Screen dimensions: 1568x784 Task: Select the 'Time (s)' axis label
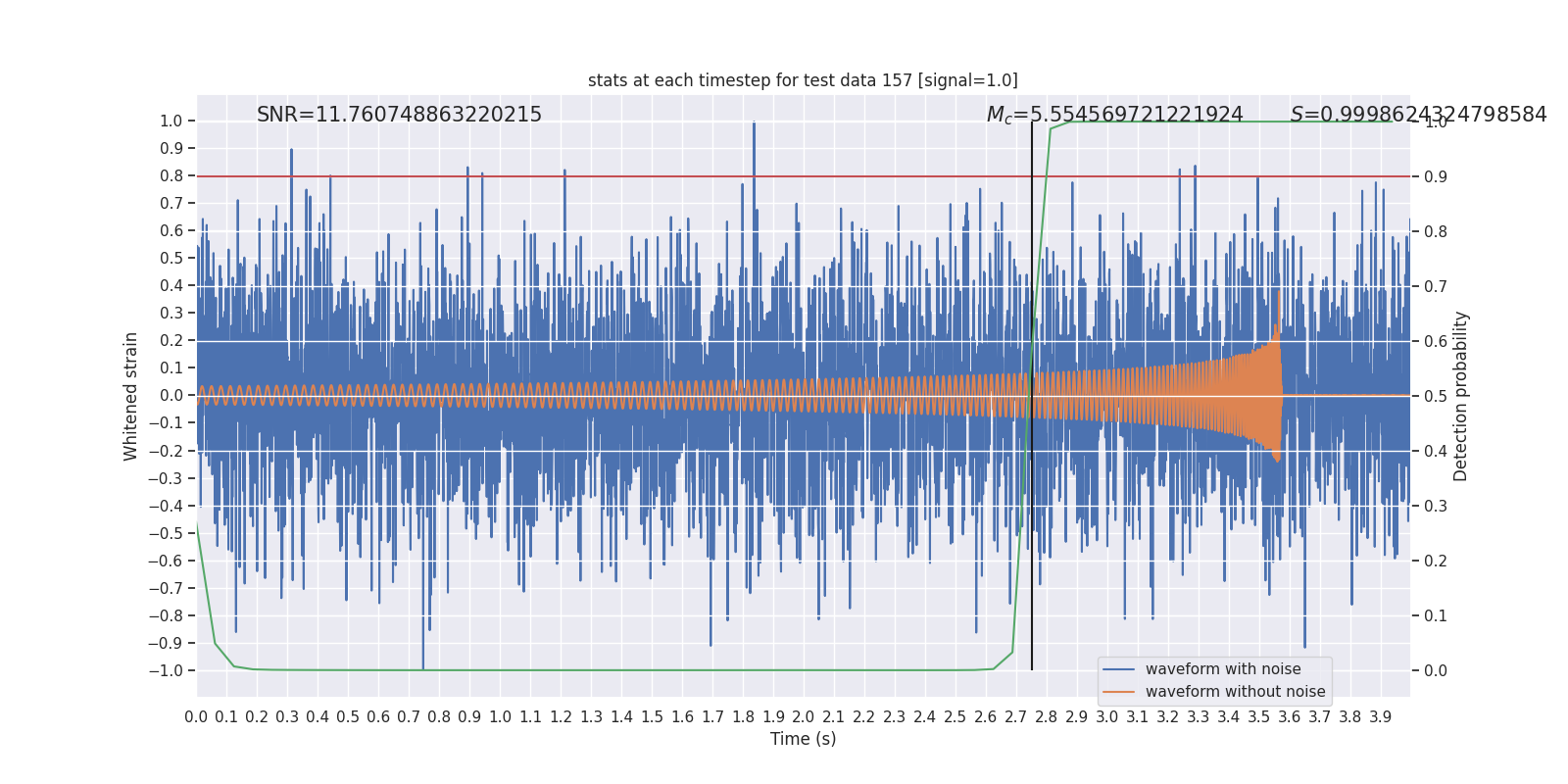803,739
